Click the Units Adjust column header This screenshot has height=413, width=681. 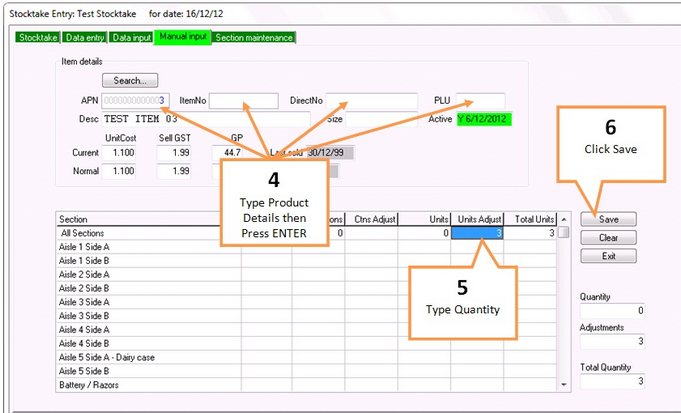pyautogui.click(x=477, y=219)
